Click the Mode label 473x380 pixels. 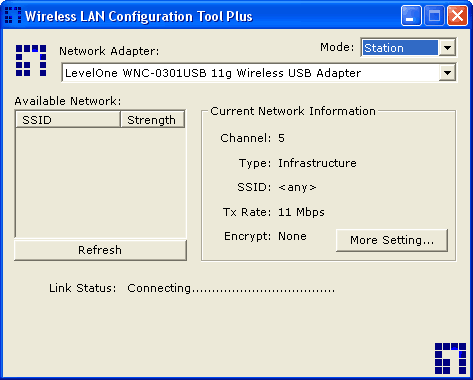click(337, 47)
